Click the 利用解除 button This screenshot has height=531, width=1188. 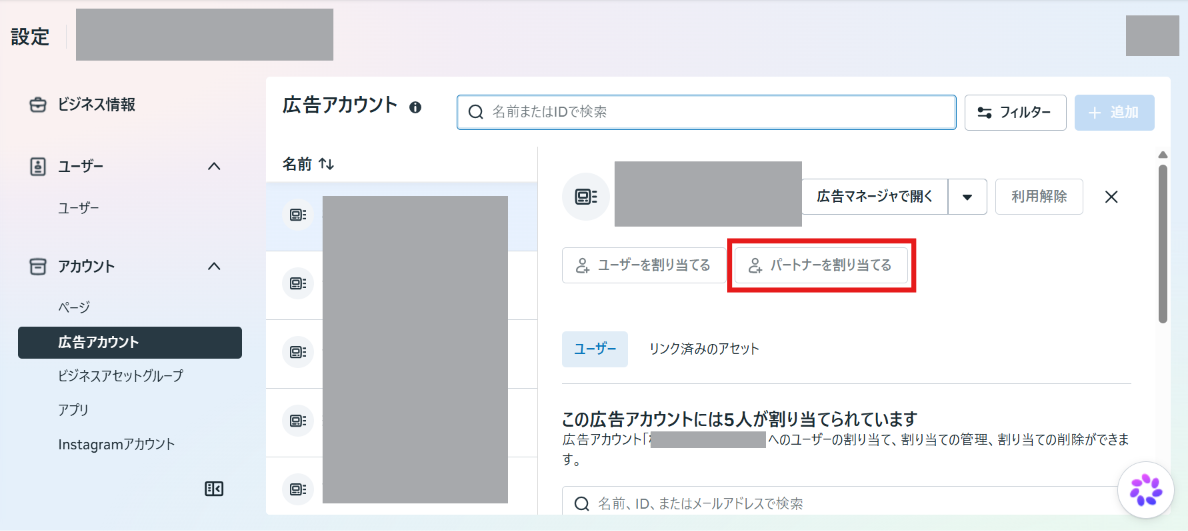tap(1039, 196)
